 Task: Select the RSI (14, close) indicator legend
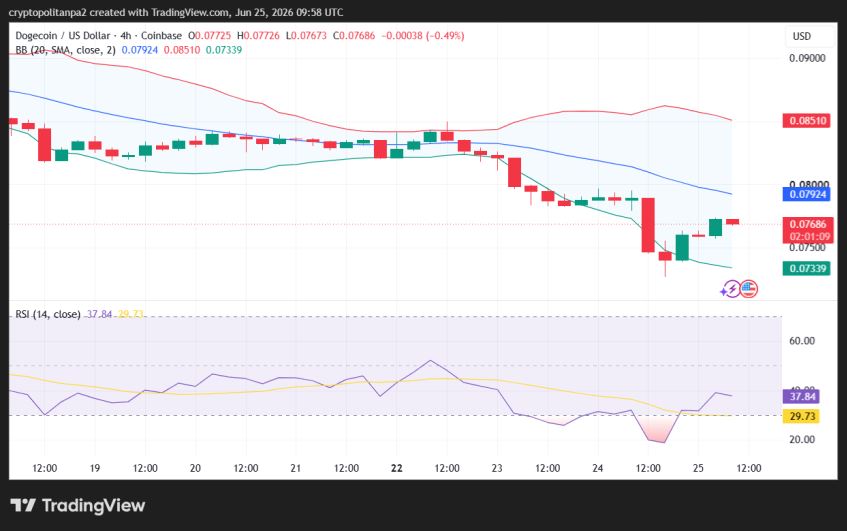(x=48, y=314)
